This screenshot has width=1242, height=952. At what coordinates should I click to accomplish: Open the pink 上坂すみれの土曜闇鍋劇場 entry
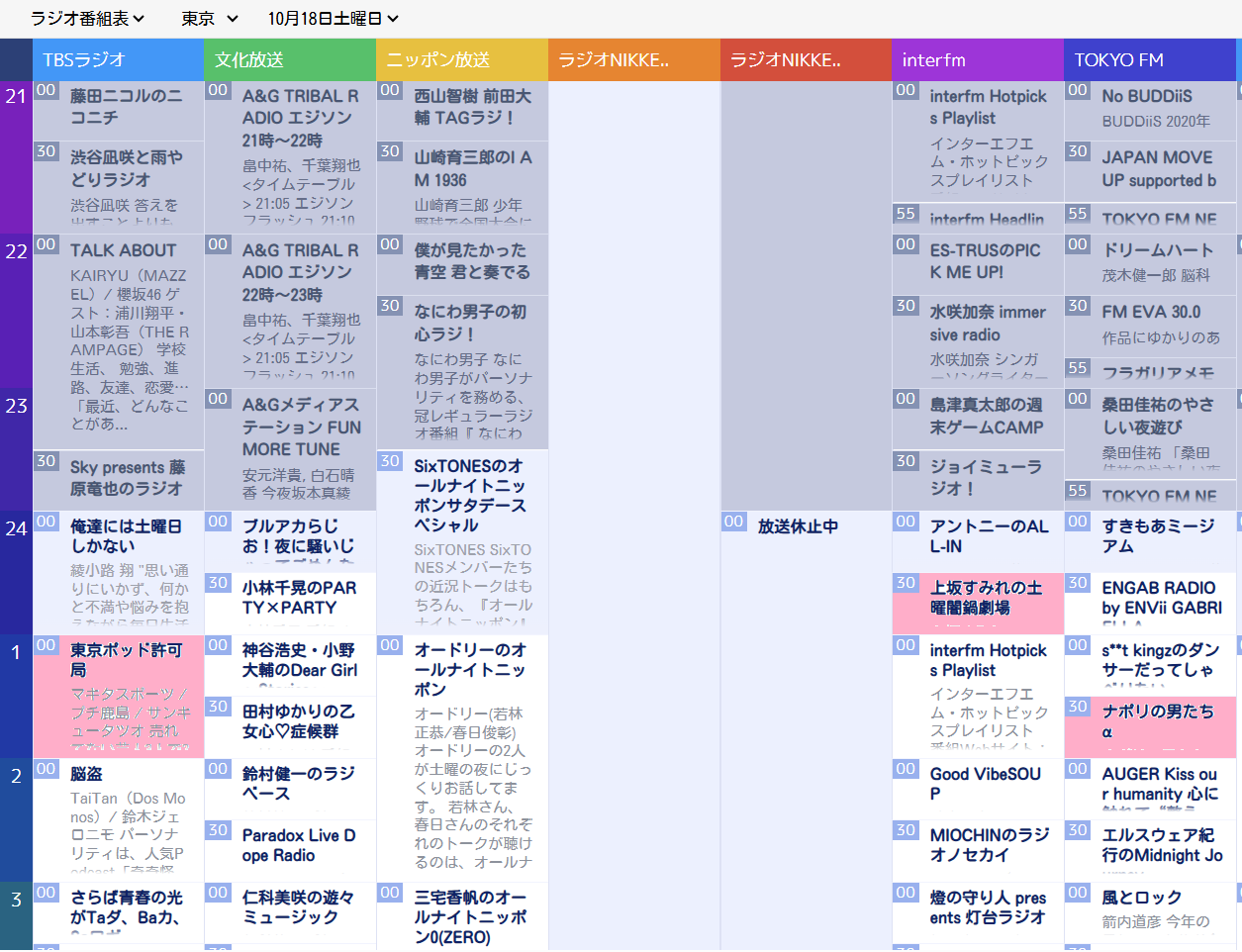(x=985, y=598)
